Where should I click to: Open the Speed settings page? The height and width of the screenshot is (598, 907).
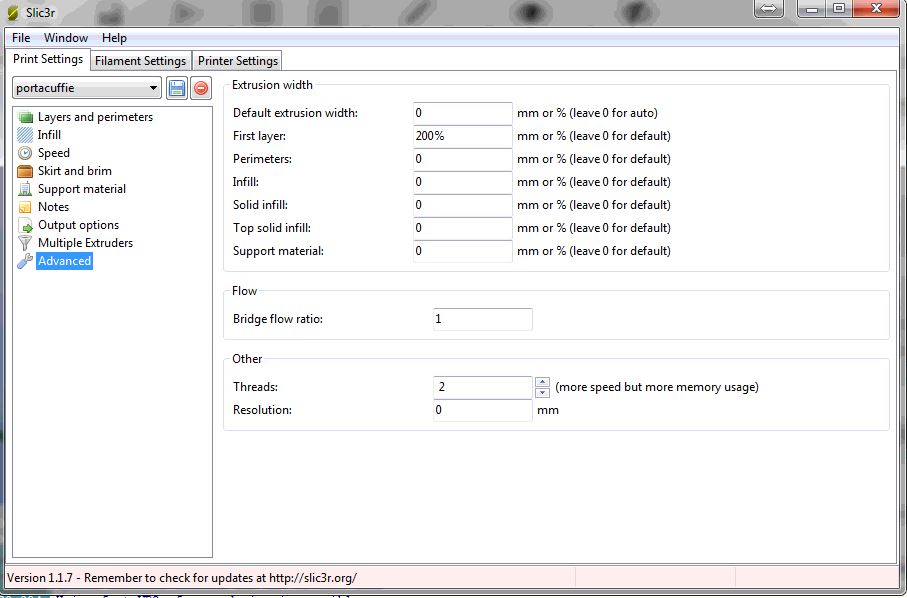tap(53, 153)
